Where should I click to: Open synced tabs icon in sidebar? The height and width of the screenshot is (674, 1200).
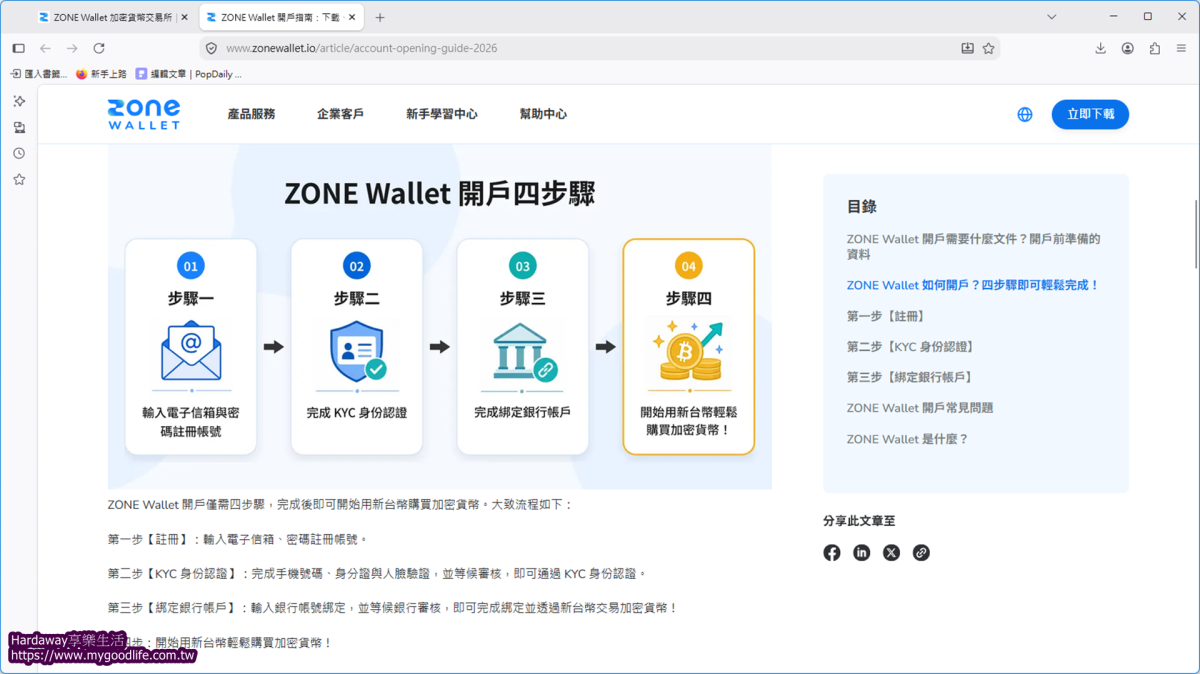19,127
